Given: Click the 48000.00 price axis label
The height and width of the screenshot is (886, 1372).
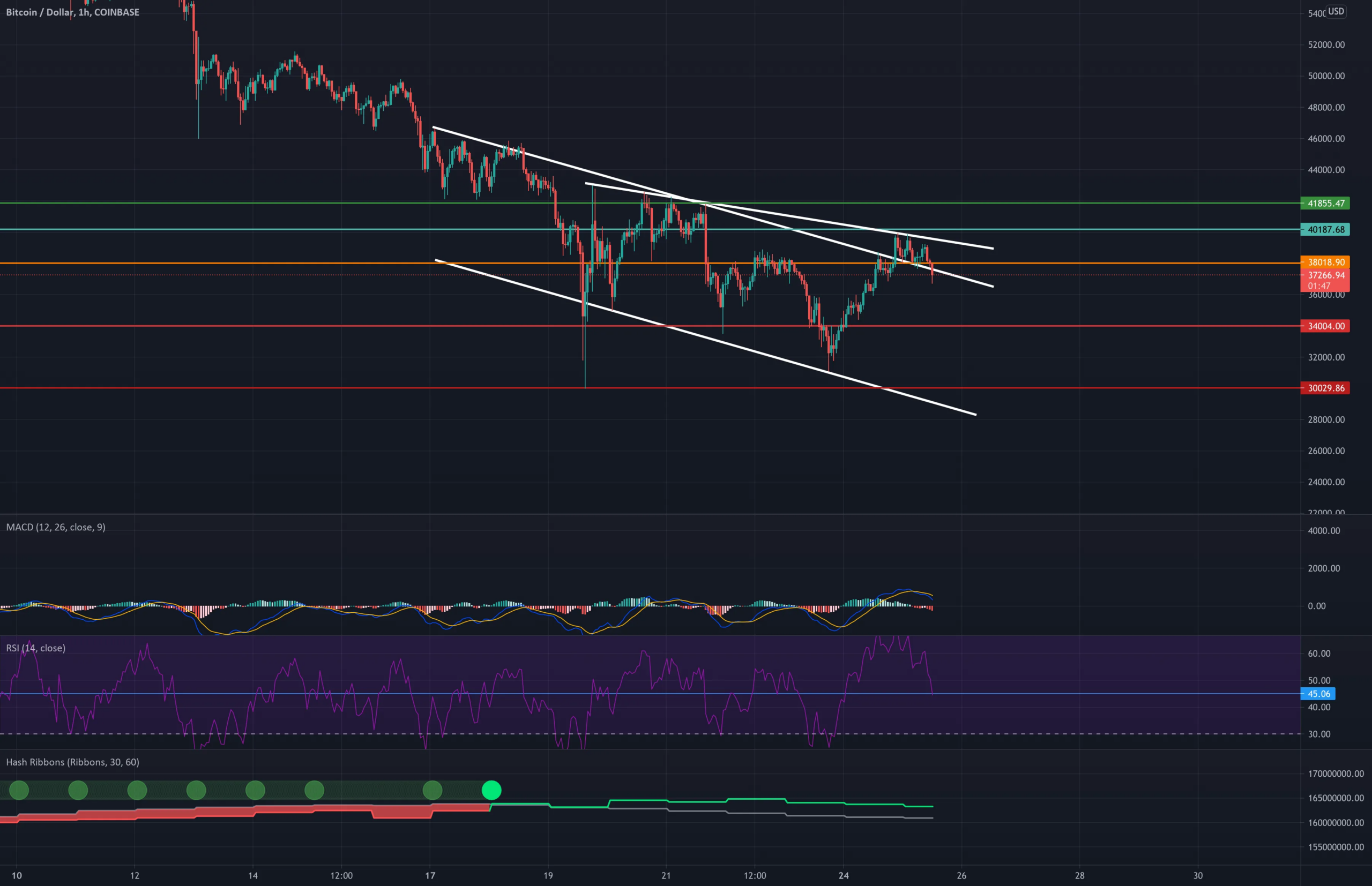Looking at the screenshot, I should point(1326,108).
